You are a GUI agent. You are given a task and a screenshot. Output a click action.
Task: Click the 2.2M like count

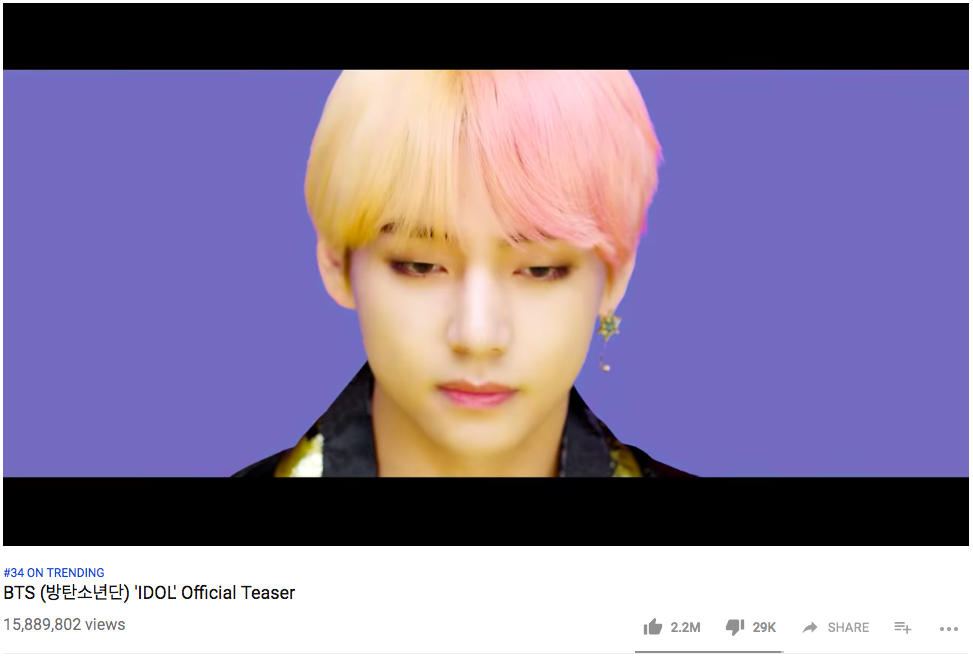coord(685,628)
